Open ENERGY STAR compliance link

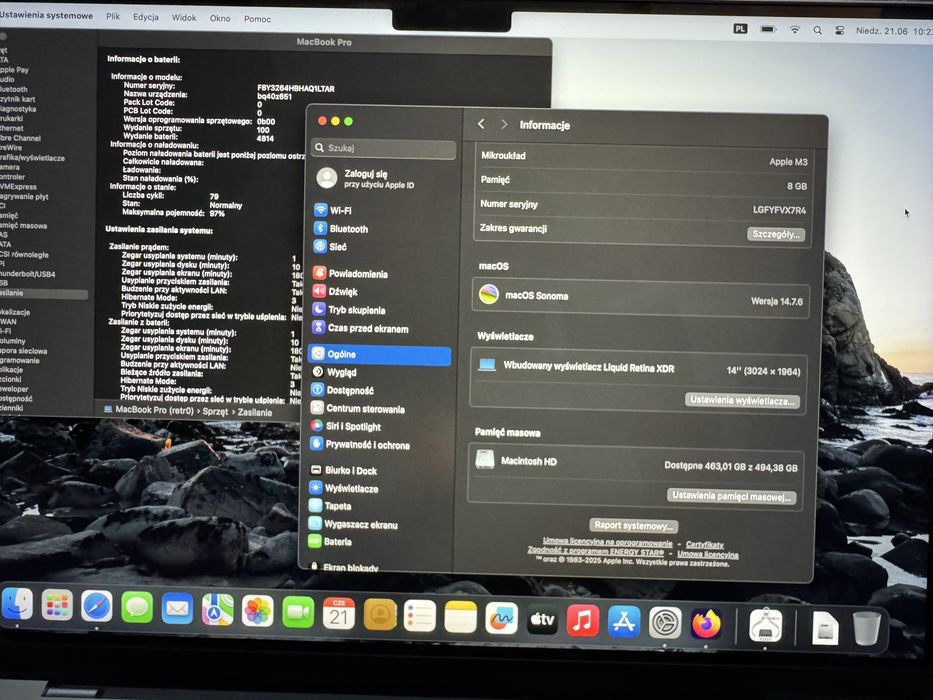coord(596,551)
